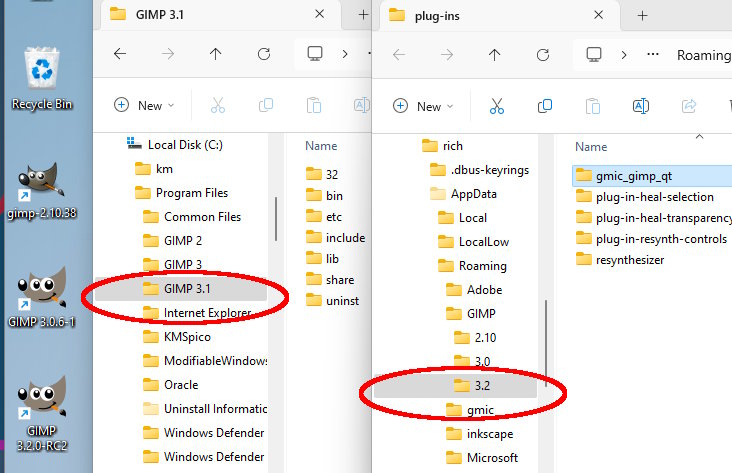This screenshot has height=473, width=732.
Task: Click Paste in the GIMP 3.1 window toolbar
Action: pos(314,106)
